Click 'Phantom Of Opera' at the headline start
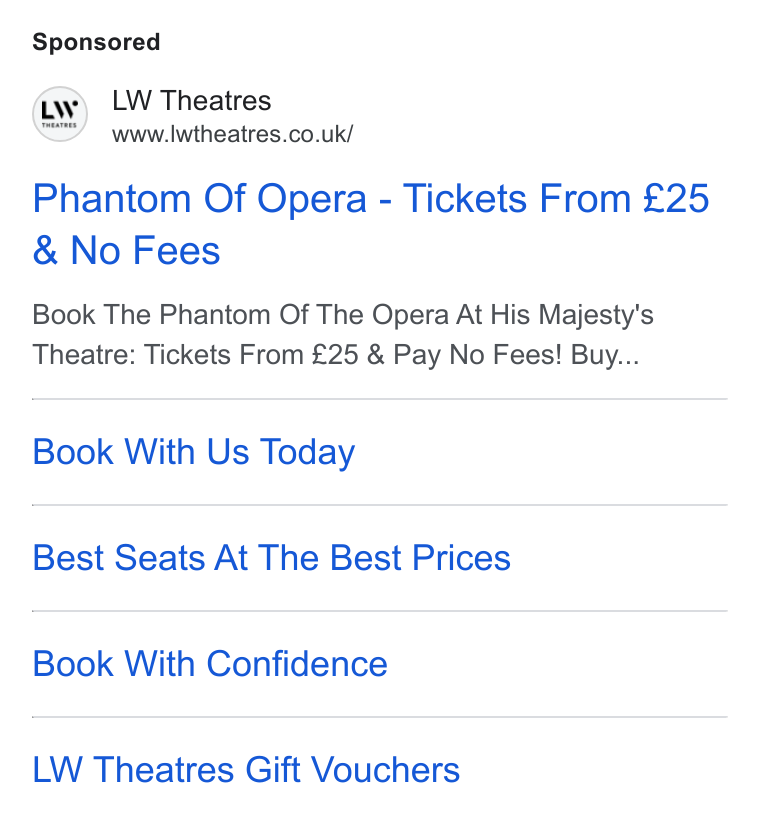The image size is (760, 822). [200, 199]
